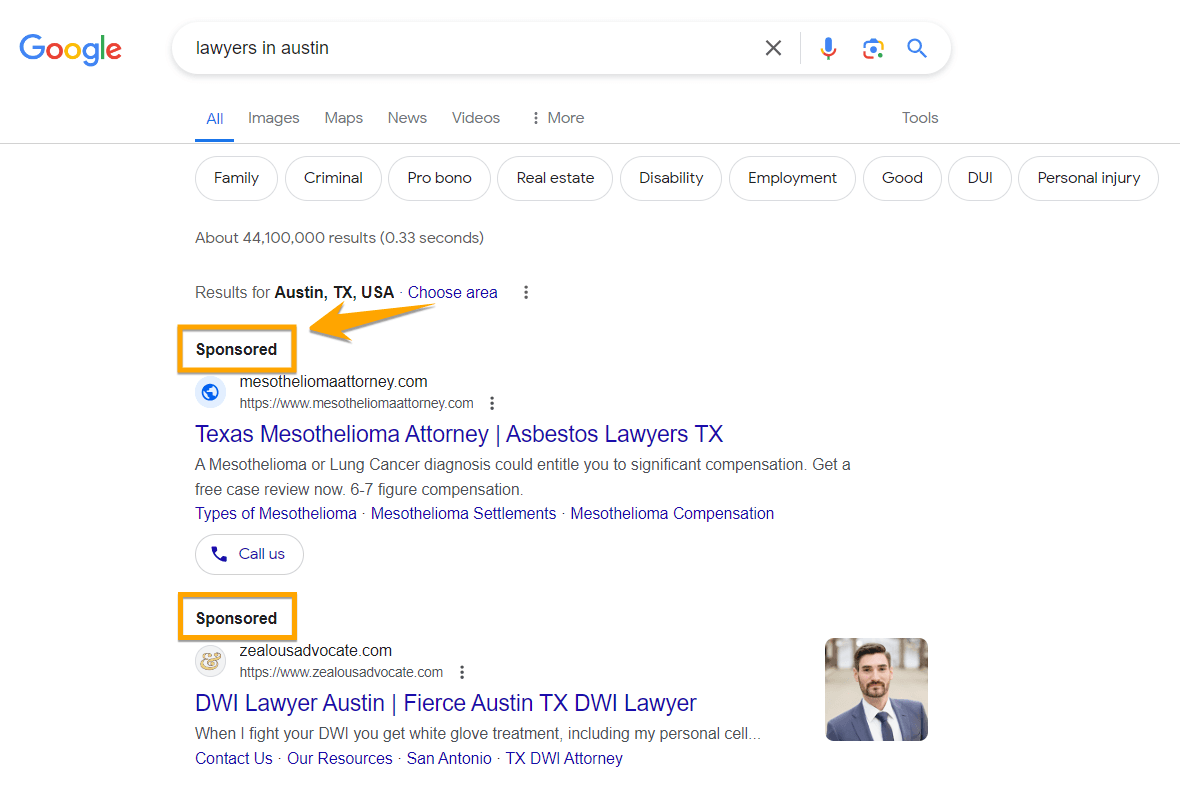Open the Mesothelioma Settlements sitelink
1180x798 pixels.
point(464,513)
